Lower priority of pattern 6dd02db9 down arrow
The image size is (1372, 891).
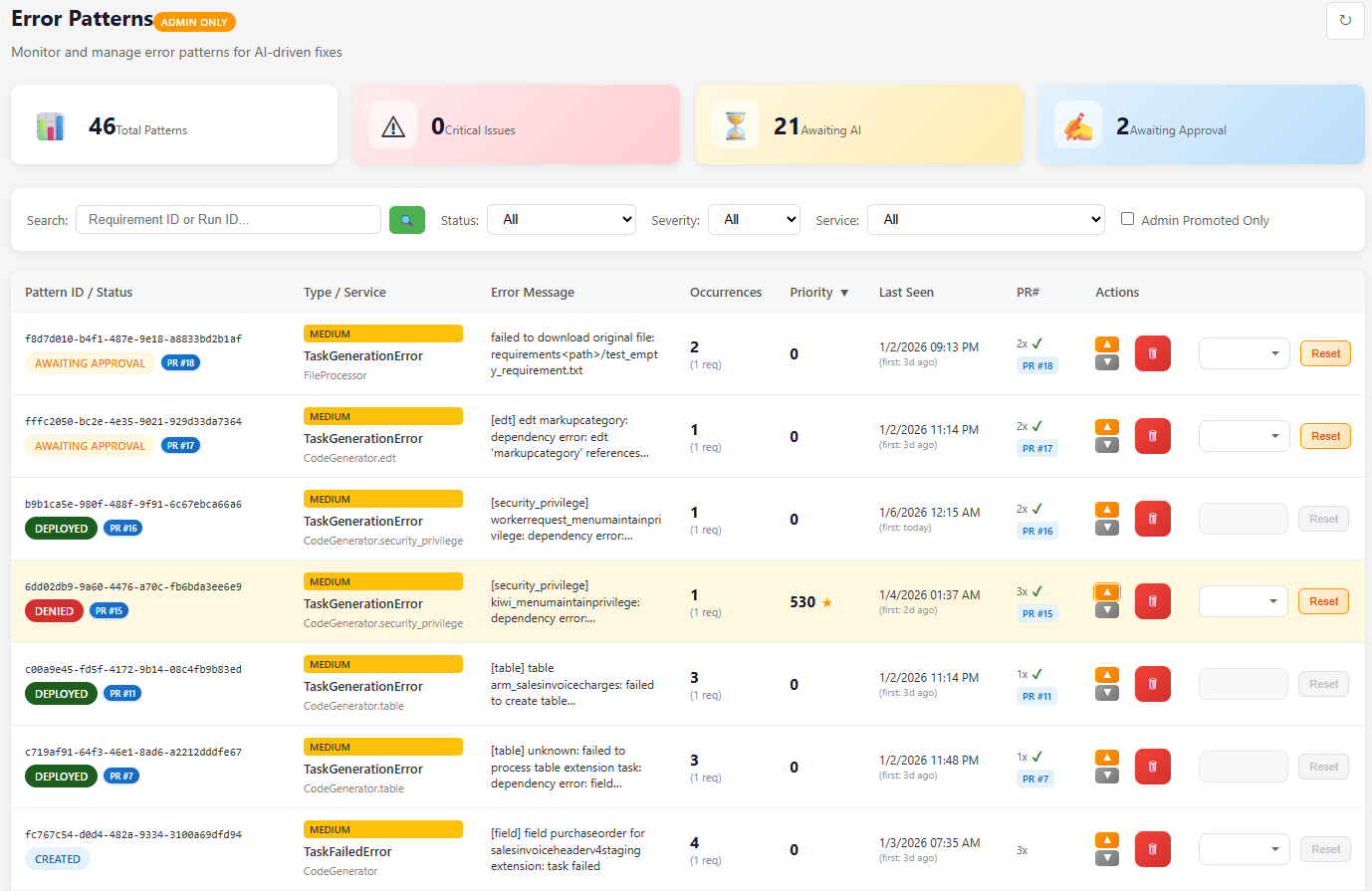tap(1107, 610)
